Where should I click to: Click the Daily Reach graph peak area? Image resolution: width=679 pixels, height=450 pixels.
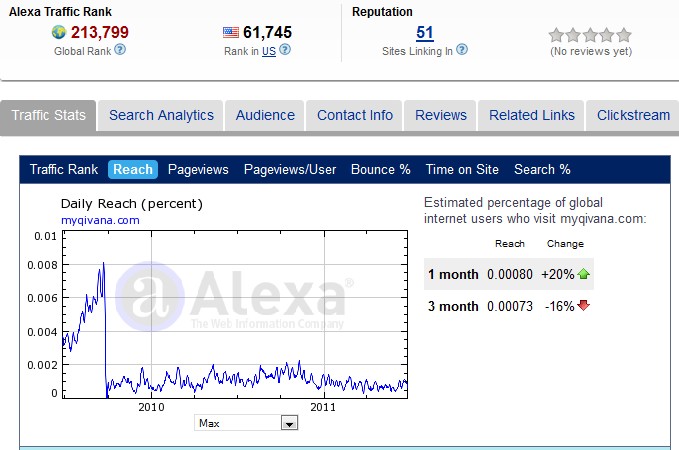pyautogui.click(x=101, y=268)
